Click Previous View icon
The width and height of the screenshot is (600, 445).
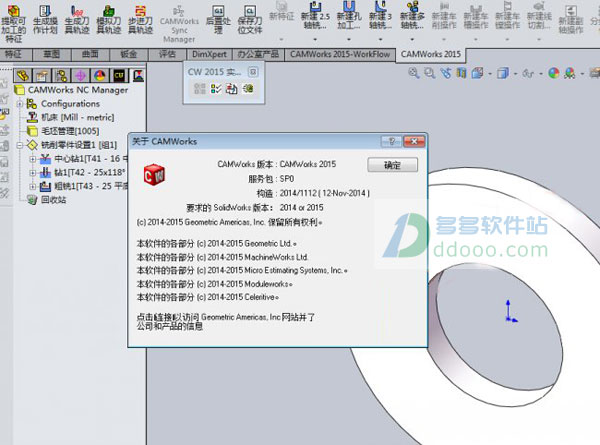point(445,73)
